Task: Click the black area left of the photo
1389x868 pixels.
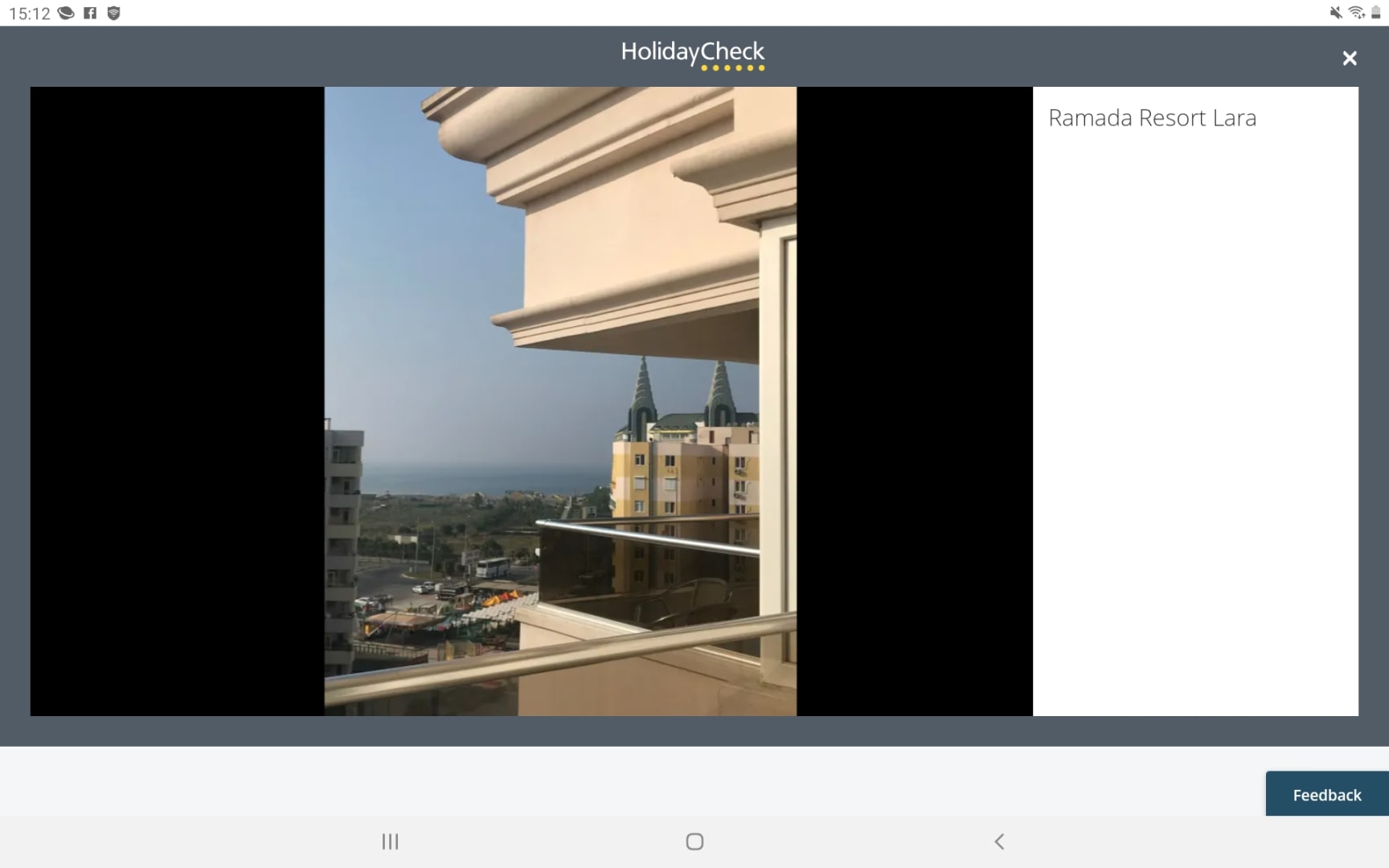Action: click(177, 402)
